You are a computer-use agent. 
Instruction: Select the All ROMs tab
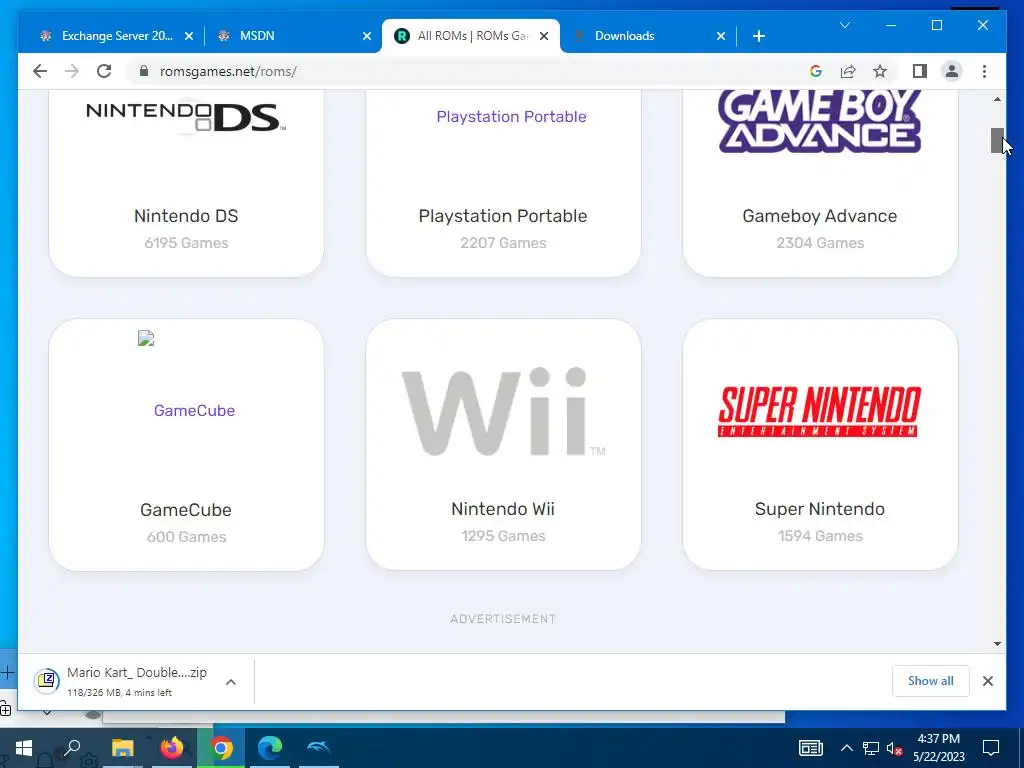[472, 36]
